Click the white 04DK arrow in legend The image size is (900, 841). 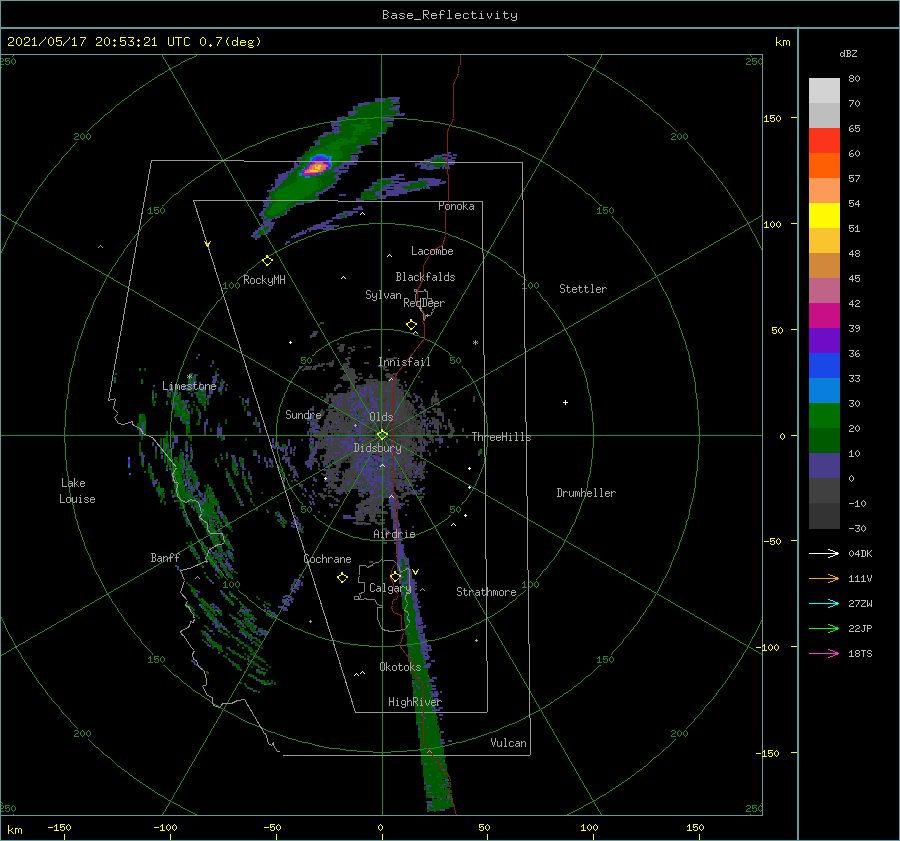pyautogui.click(x=824, y=553)
